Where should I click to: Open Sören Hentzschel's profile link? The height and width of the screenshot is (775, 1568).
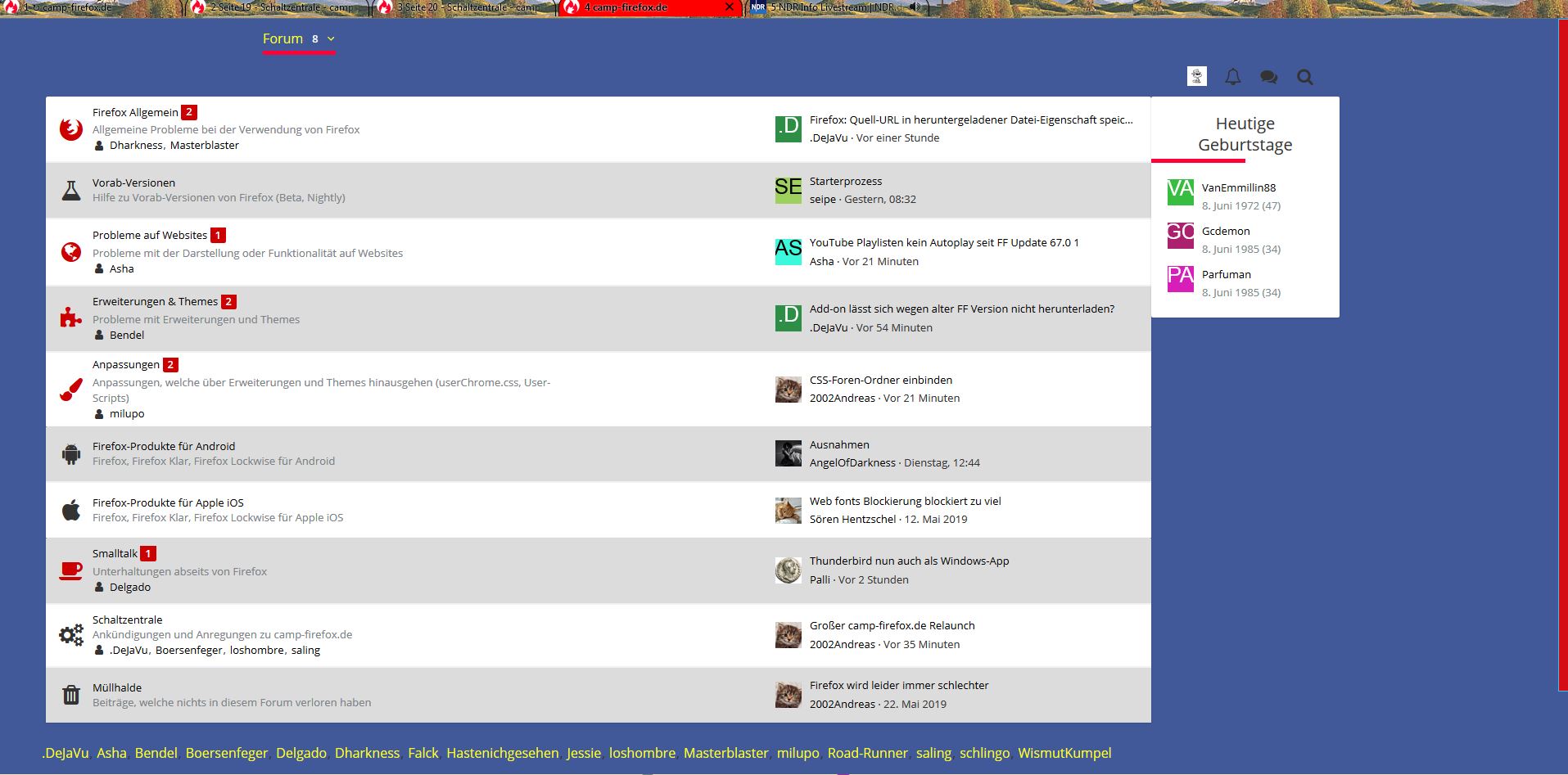pos(852,519)
